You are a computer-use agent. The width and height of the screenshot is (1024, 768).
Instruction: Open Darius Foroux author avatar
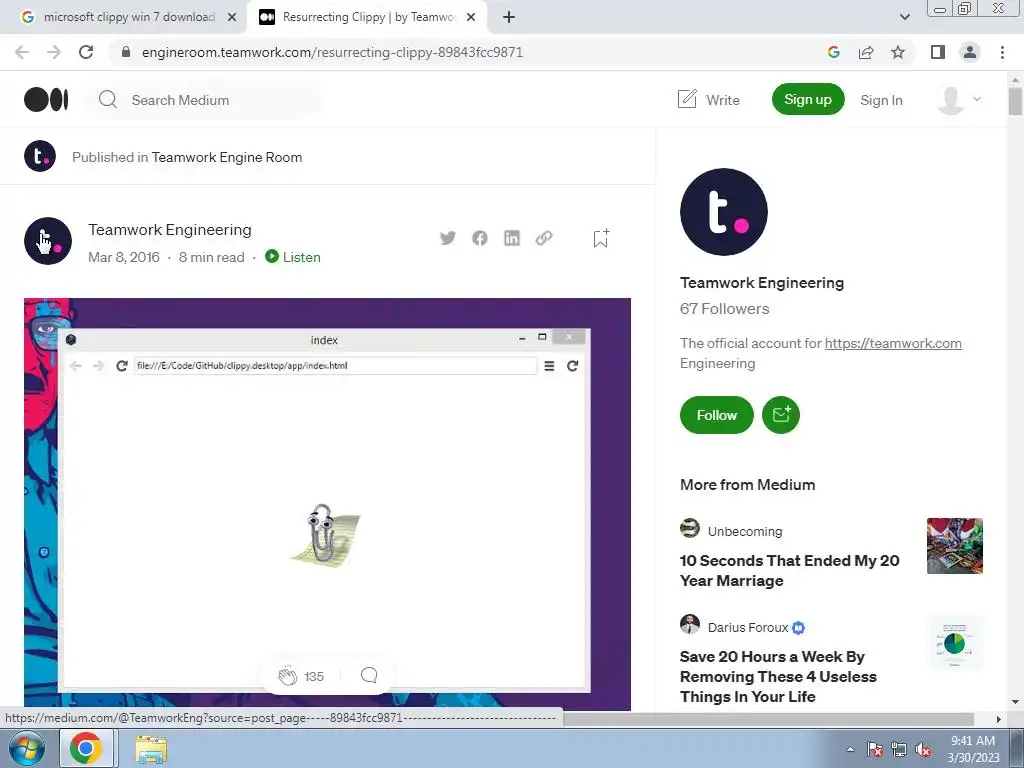[x=690, y=624]
